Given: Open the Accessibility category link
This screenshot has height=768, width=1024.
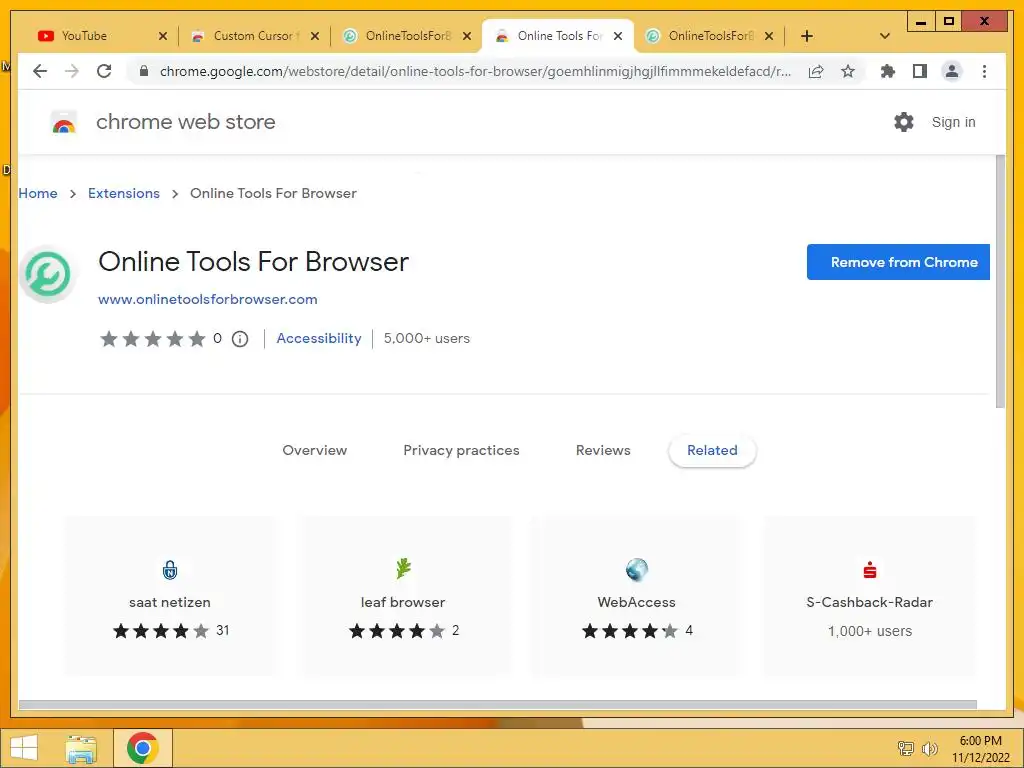Looking at the screenshot, I should click(x=319, y=338).
